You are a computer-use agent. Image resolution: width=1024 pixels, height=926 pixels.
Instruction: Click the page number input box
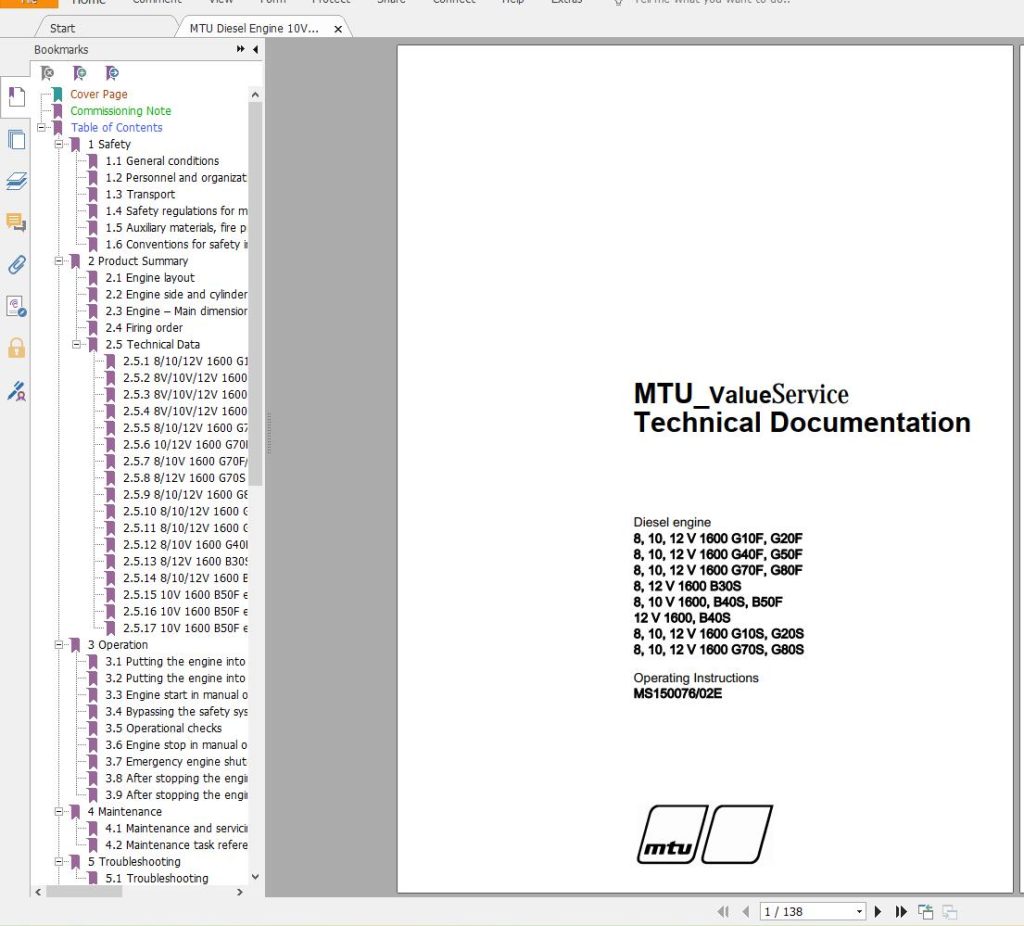(x=808, y=911)
